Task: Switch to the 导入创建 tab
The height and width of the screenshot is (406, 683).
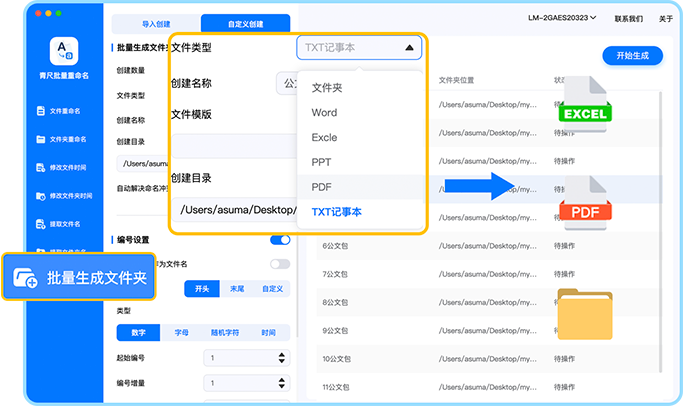Action: 155,22
